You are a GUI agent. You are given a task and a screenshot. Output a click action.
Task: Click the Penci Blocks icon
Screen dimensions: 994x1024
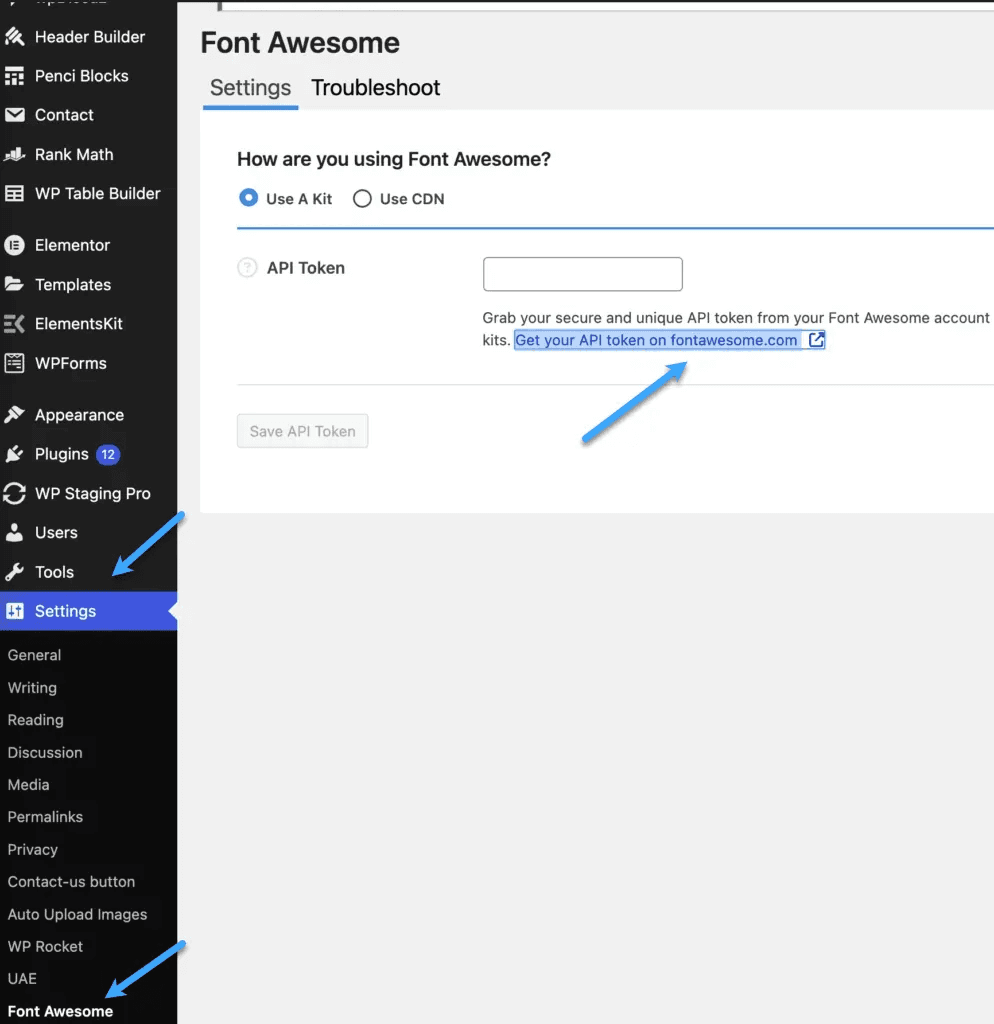14,76
